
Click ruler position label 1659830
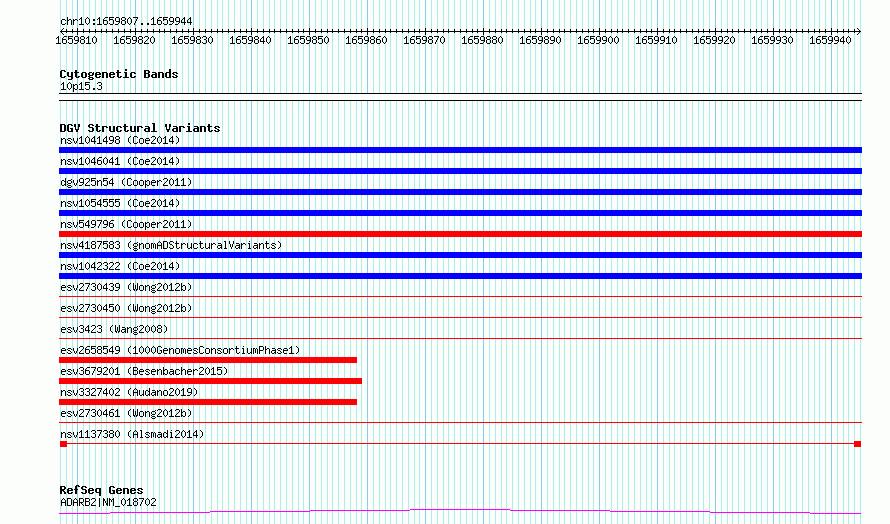[192, 40]
